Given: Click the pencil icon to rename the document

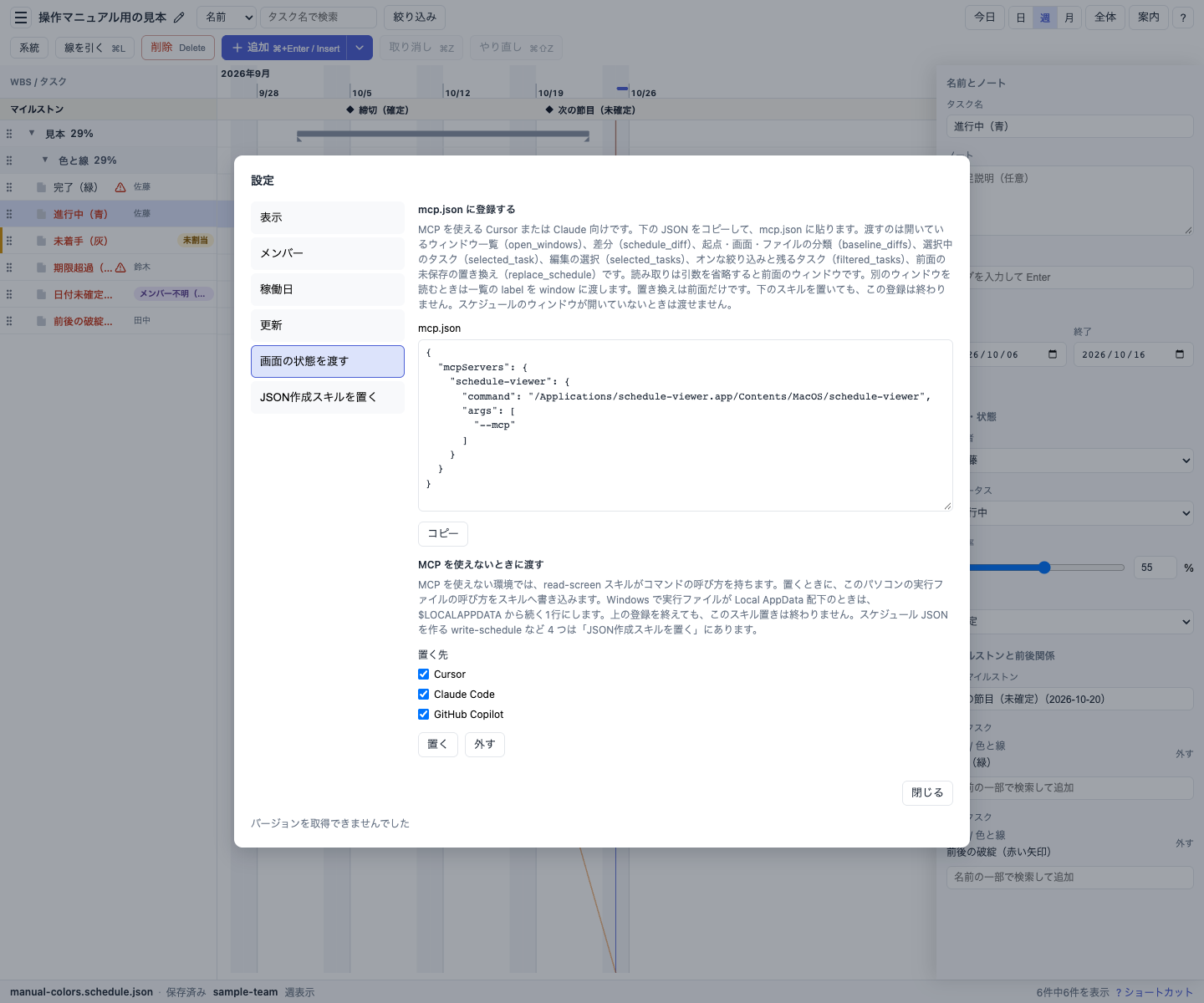Looking at the screenshot, I should pyautogui.click(x=179, y=18).
